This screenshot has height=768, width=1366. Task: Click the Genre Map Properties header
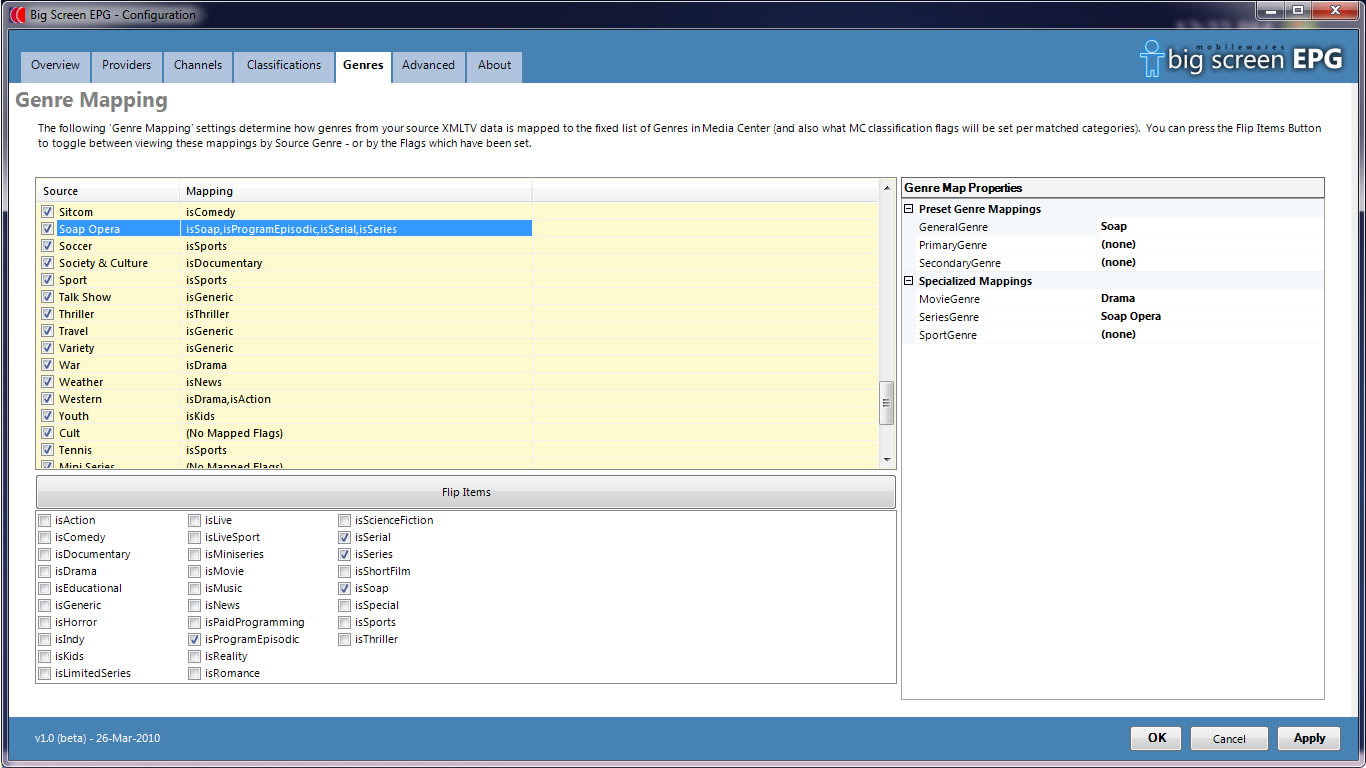click(x=1113, y=188)
